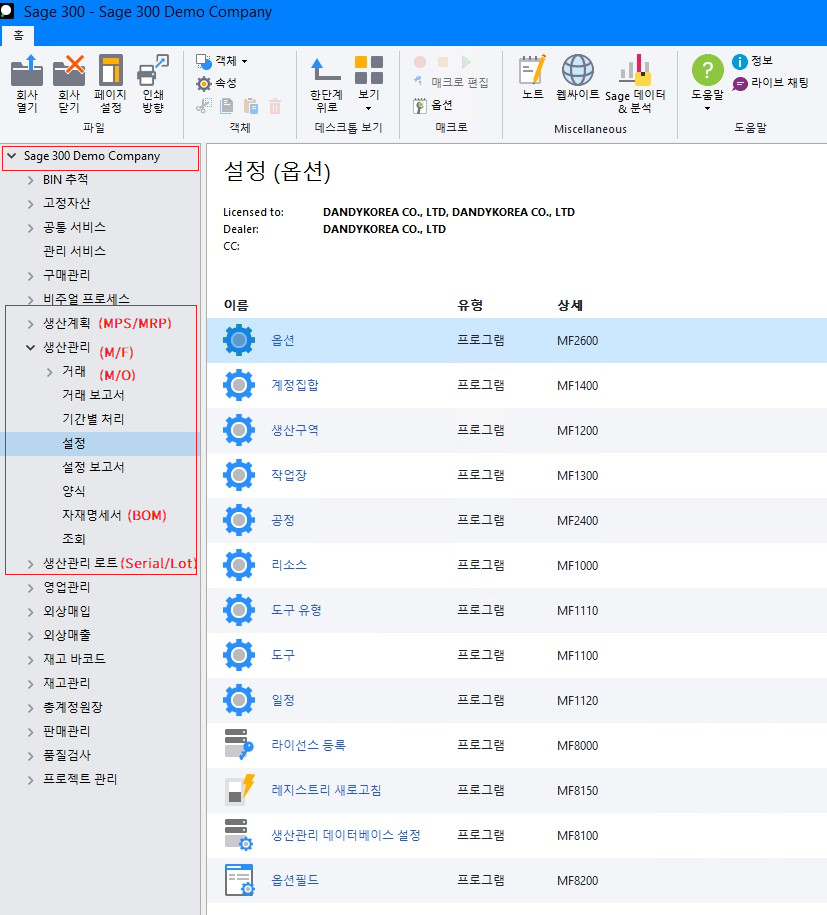
Task: Expand the 재고관리 tree node
Action: click(30, 683)
